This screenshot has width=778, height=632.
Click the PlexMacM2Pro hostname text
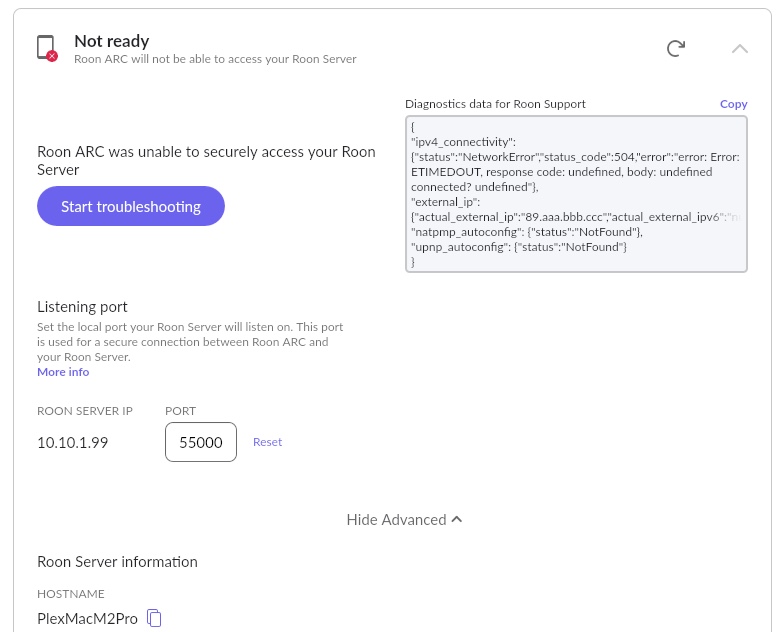[x=87, y=618]
